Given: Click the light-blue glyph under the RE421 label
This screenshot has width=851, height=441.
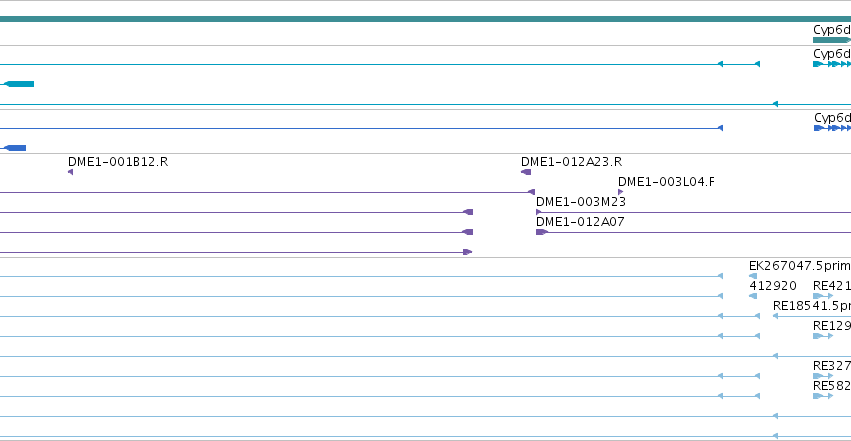Looking at the screenshot, I should 823,296.
